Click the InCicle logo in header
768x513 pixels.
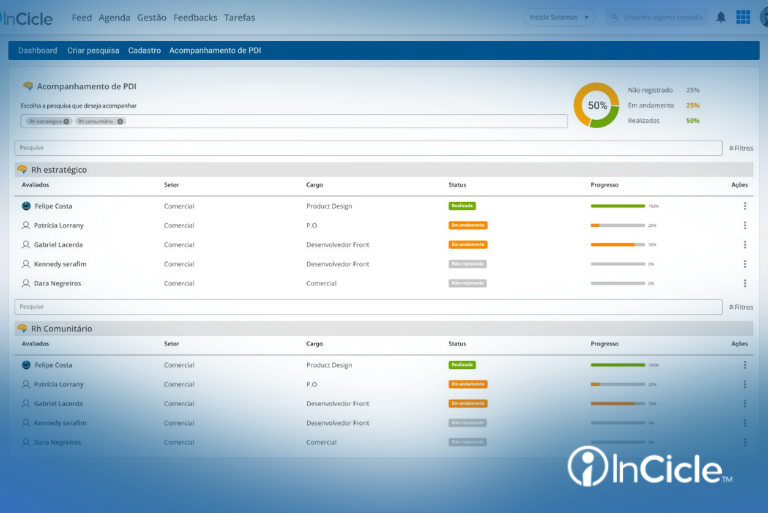[26, 19]
